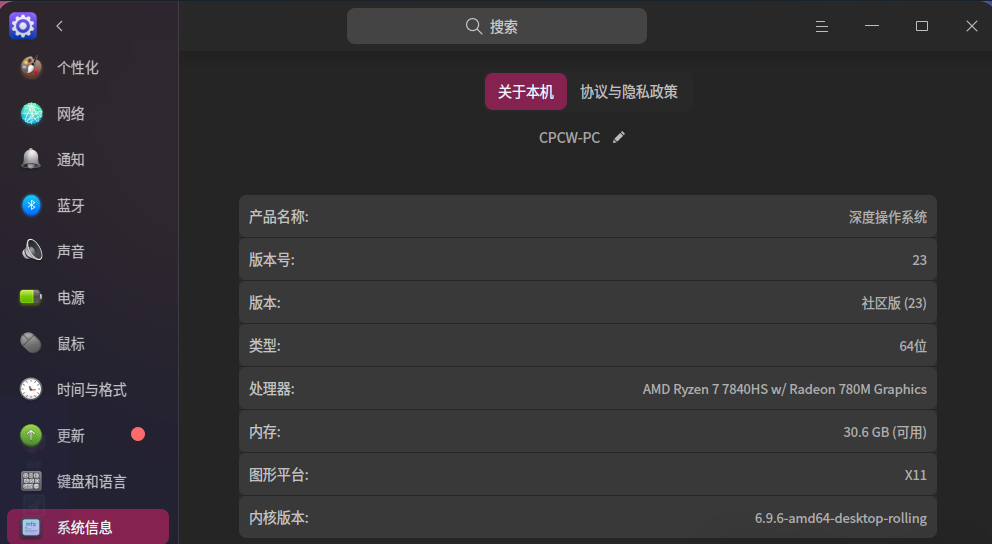Open the Keyboard and Language icon
The width and height of the screenshot is (992, 544).
tap(31, 481)
